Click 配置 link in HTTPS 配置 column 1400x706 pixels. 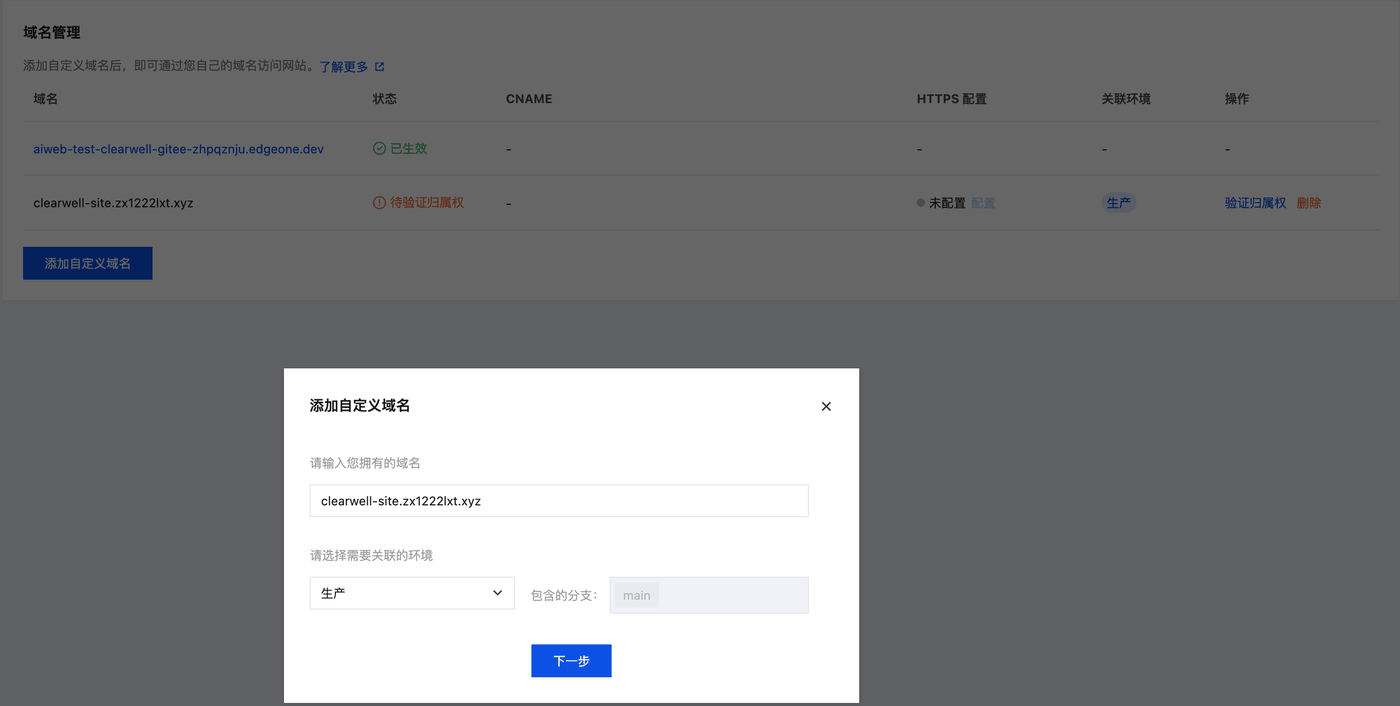(x=983, y=203)
